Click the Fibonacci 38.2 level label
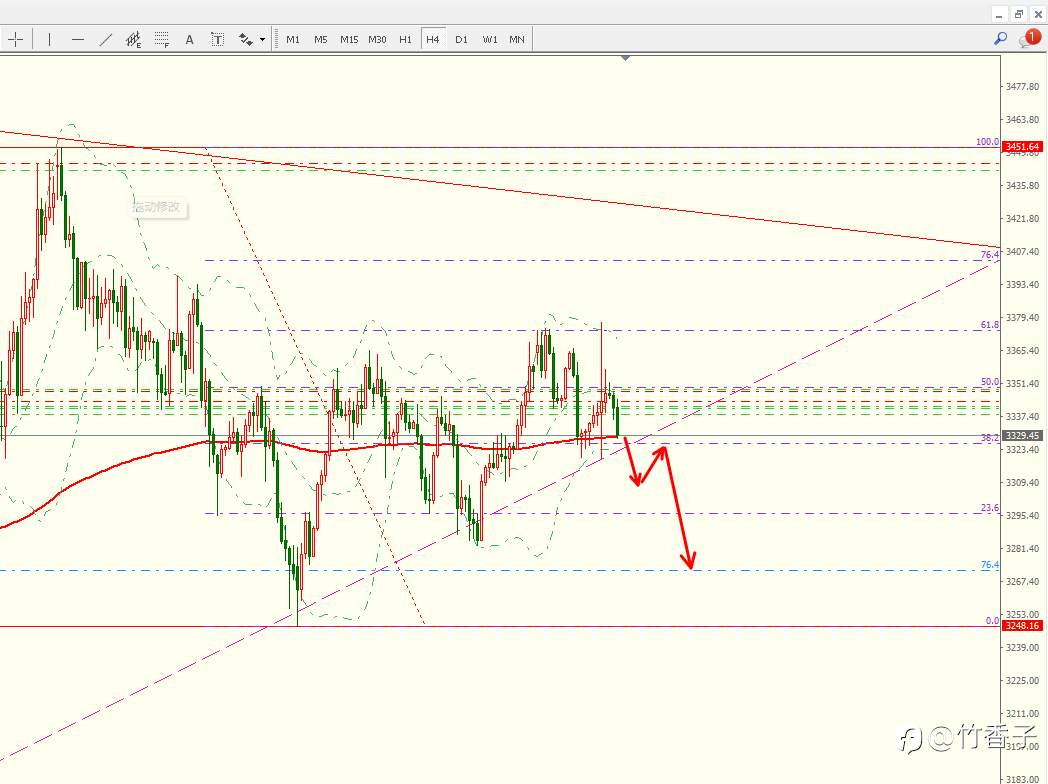 [990, 438]
